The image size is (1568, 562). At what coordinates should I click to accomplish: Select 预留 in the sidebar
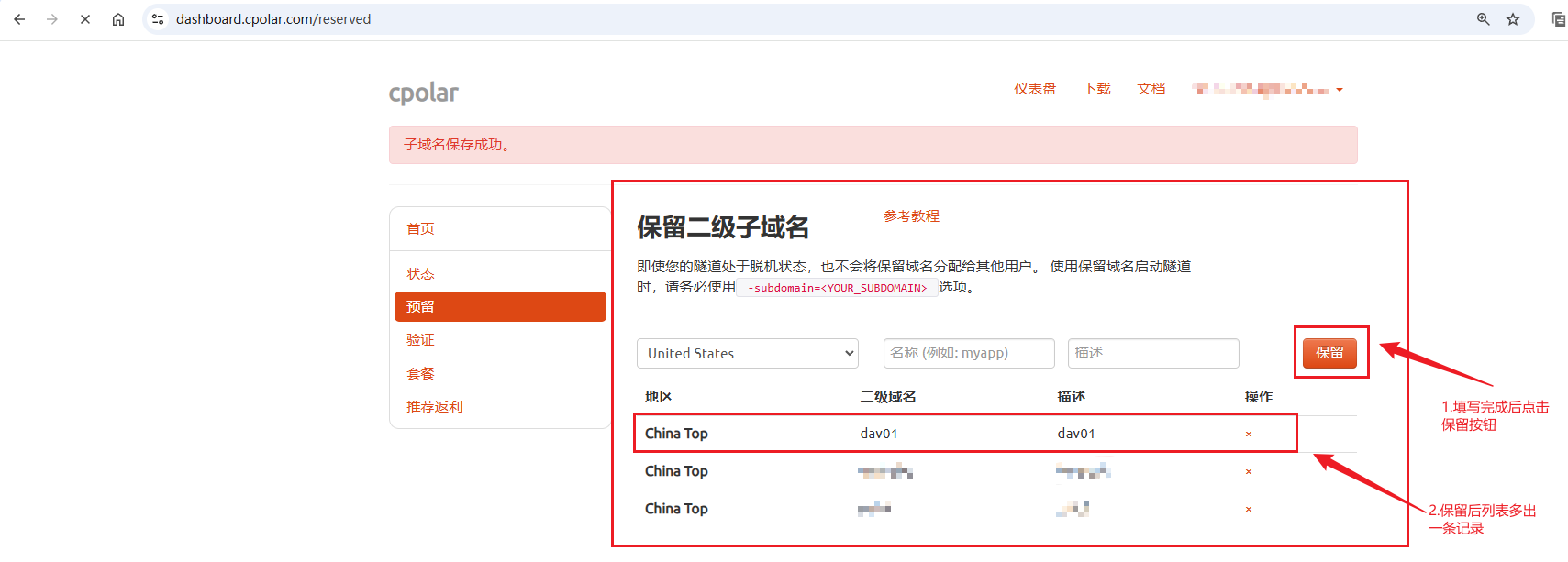(500, 307)
